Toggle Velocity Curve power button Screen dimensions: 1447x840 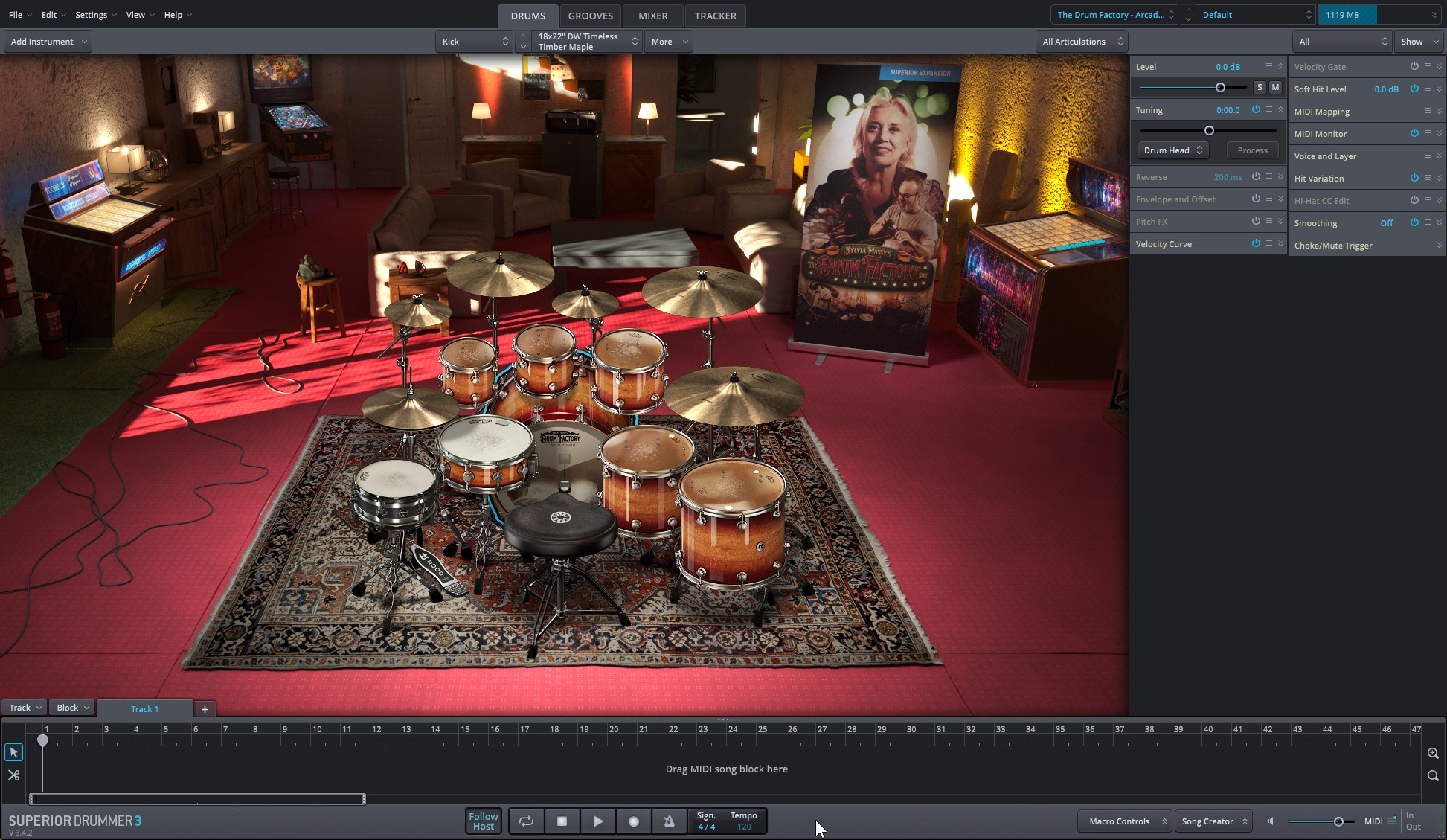pos(1256,243)
